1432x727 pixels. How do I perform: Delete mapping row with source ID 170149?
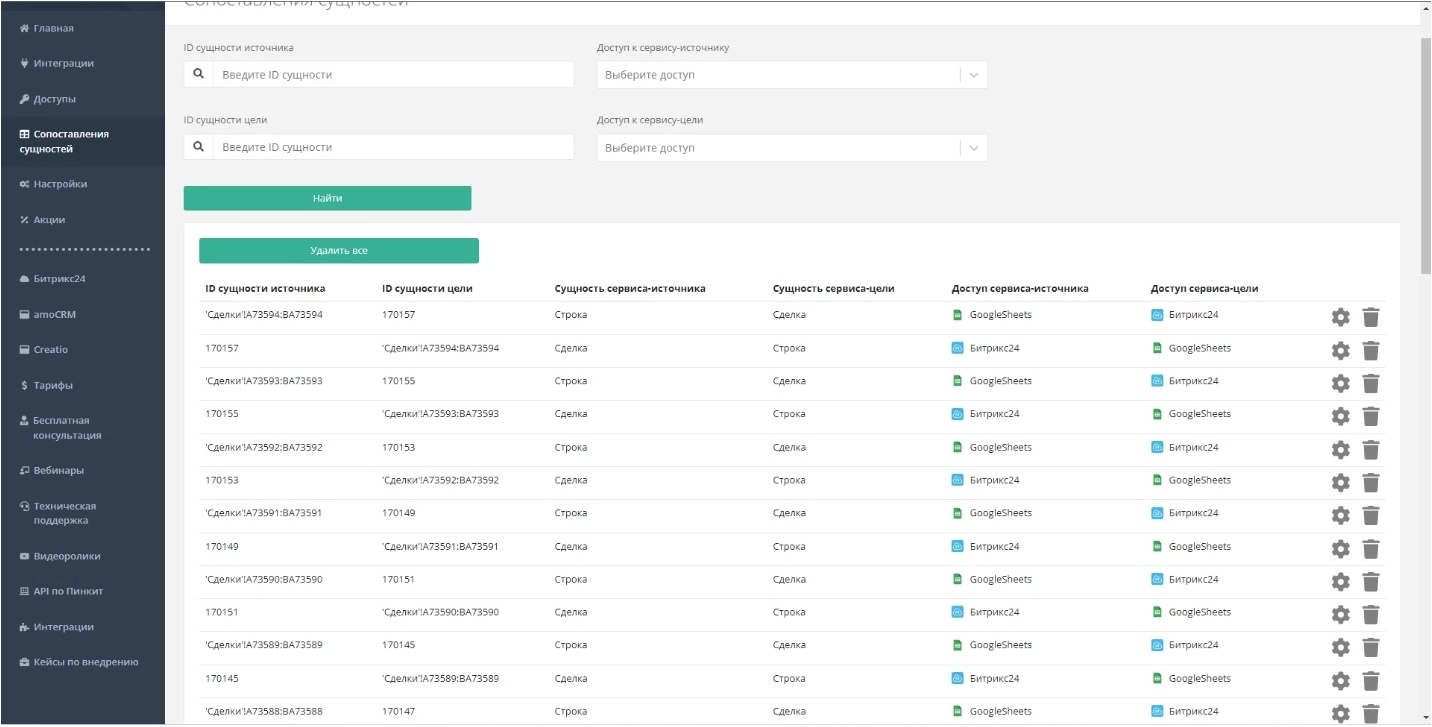[x=1371, y=548]
